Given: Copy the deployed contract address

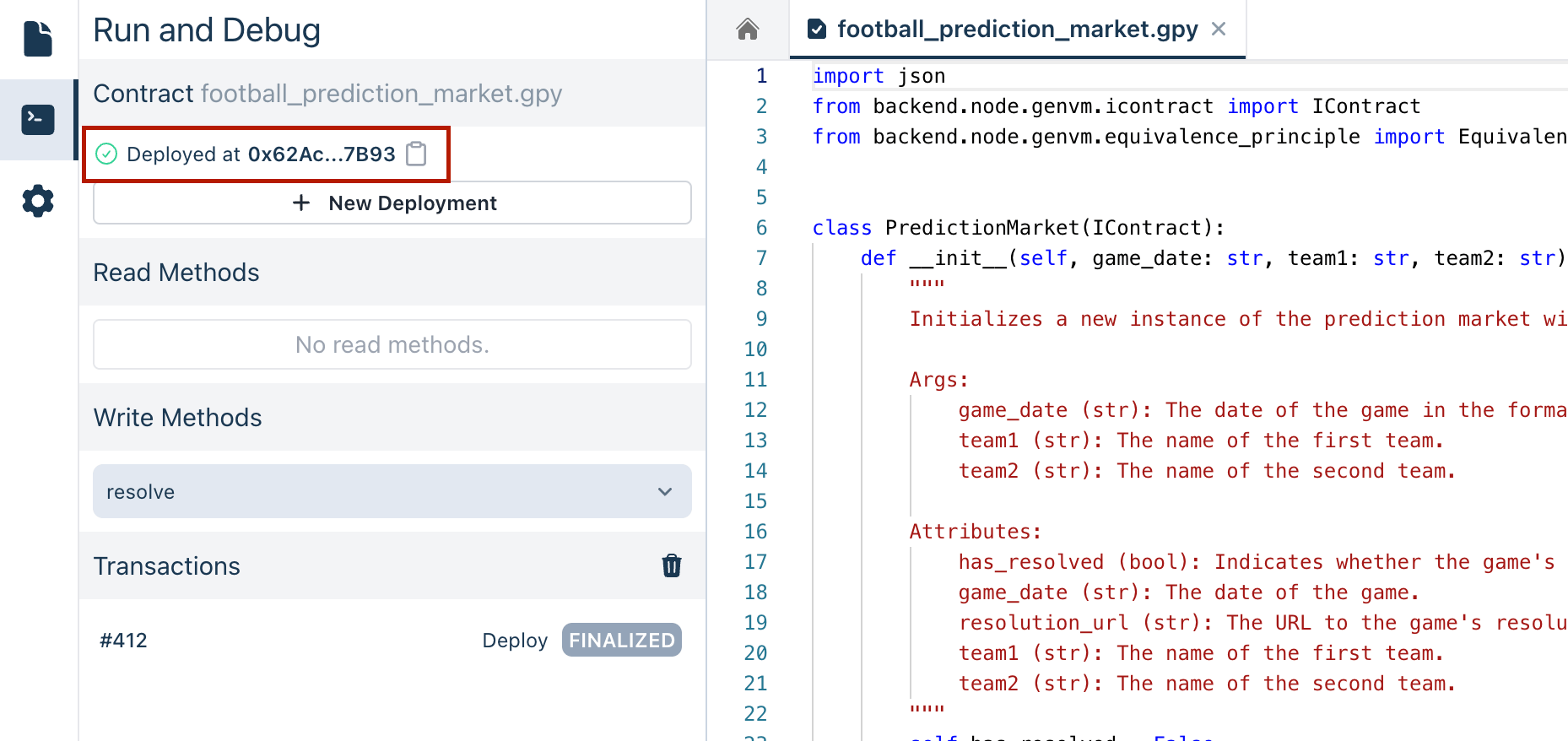Looking at the screenshot, I should tap(416, 154).
